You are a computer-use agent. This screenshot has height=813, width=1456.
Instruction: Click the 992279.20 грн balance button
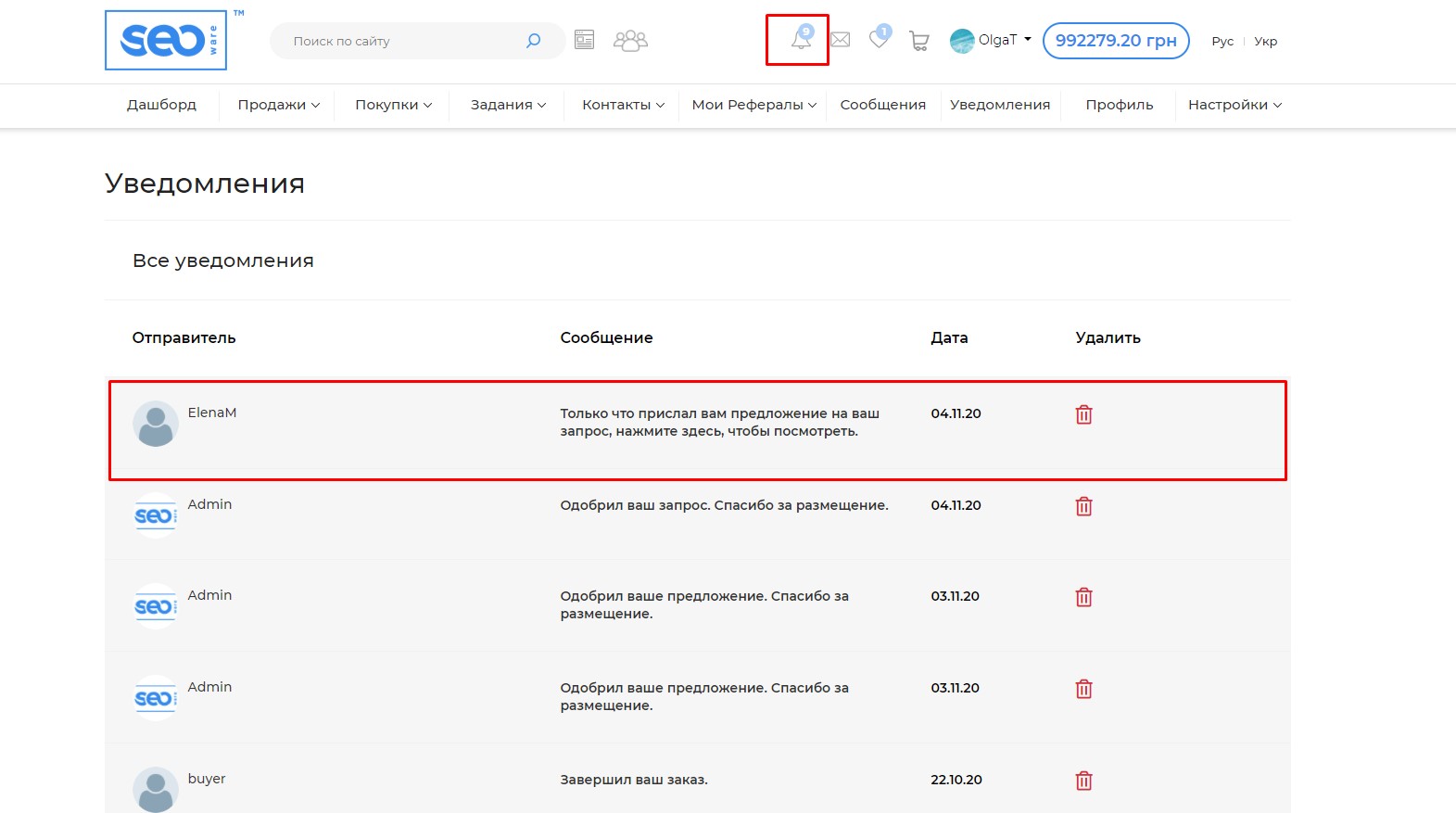pos(1115,41)
